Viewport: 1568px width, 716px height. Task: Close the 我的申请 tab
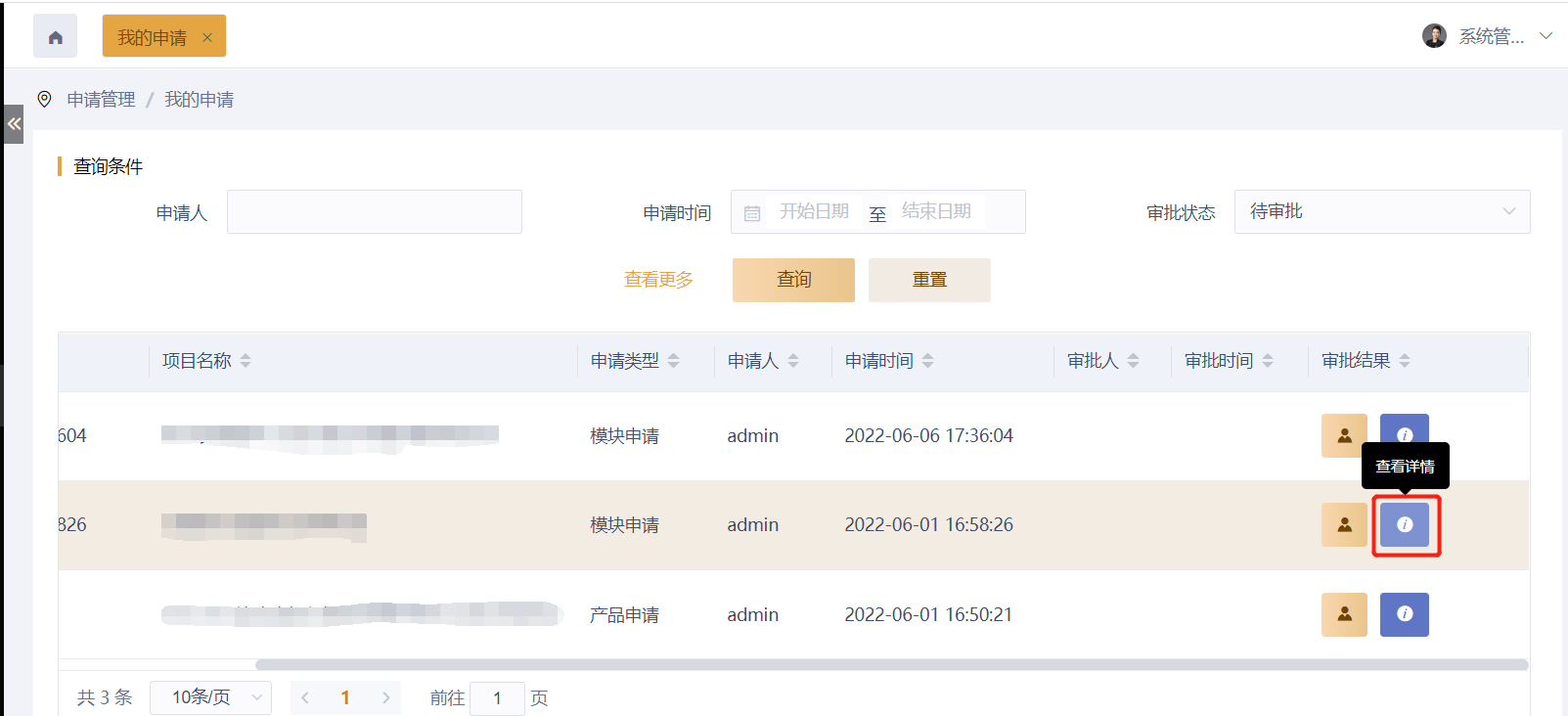[x=207, y=37]
